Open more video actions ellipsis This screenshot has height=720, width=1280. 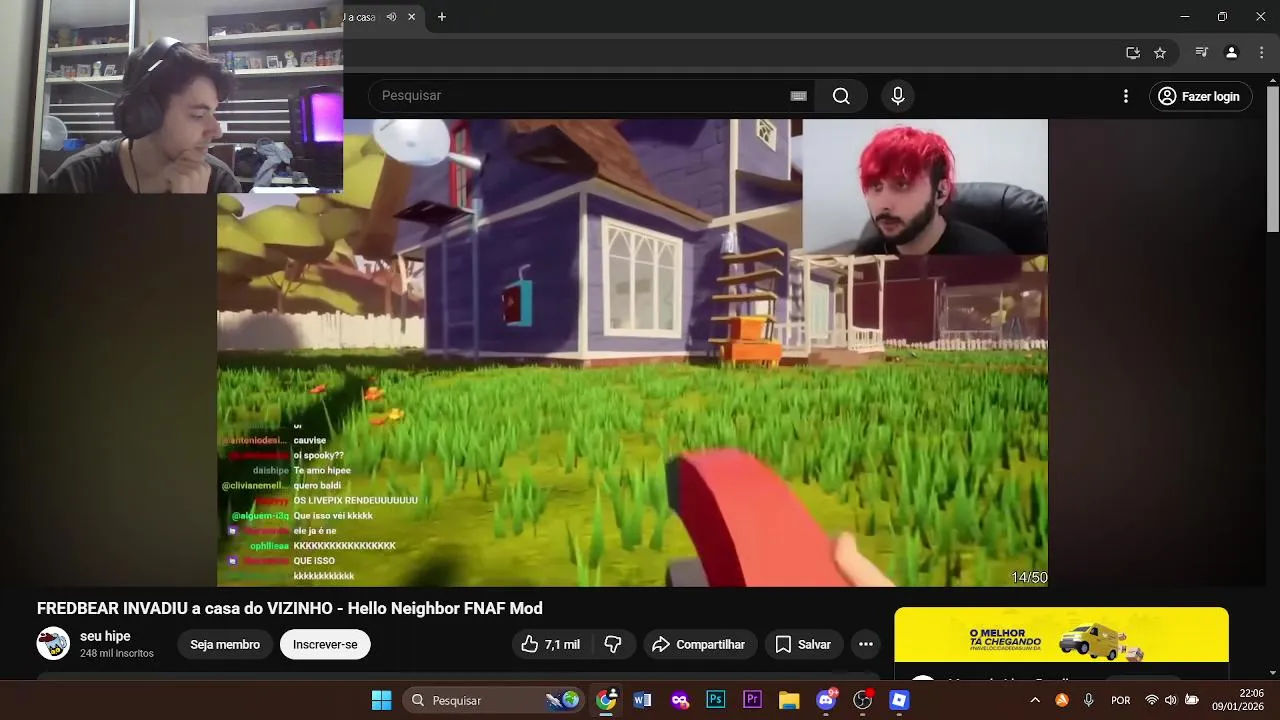866,645
